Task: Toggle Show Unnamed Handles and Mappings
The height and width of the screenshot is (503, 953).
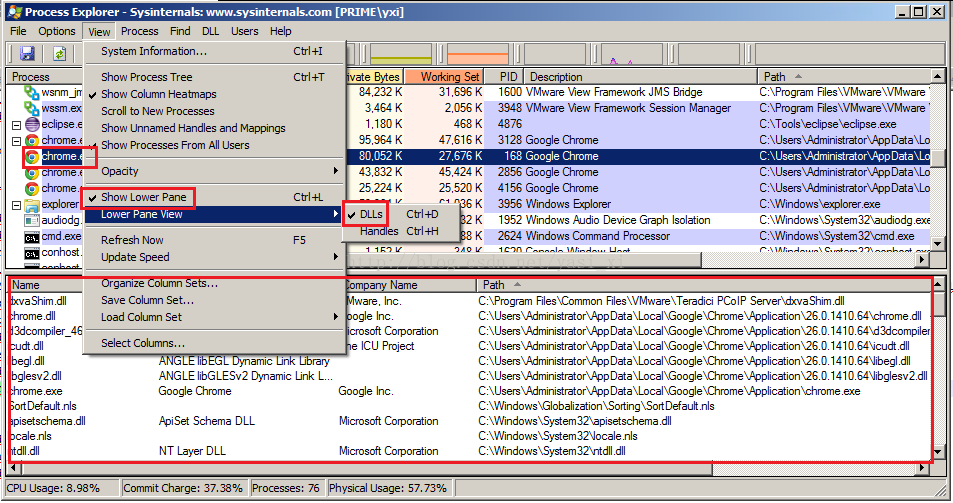Action: [213, 128]
